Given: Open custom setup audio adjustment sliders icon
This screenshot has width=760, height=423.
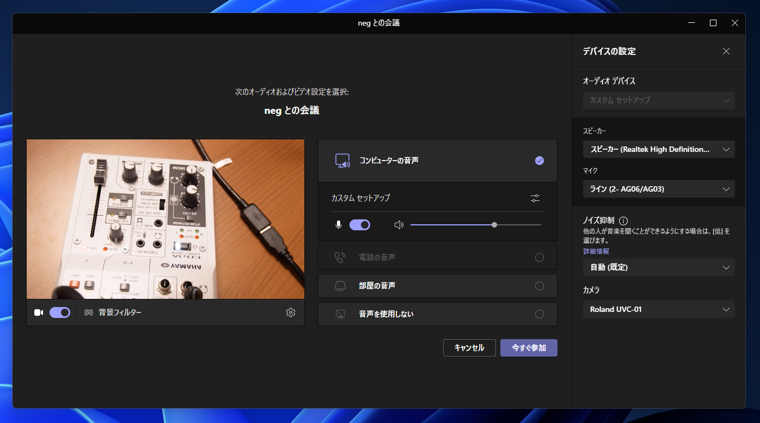Looking at the screenshot, I should click(535, 198).
